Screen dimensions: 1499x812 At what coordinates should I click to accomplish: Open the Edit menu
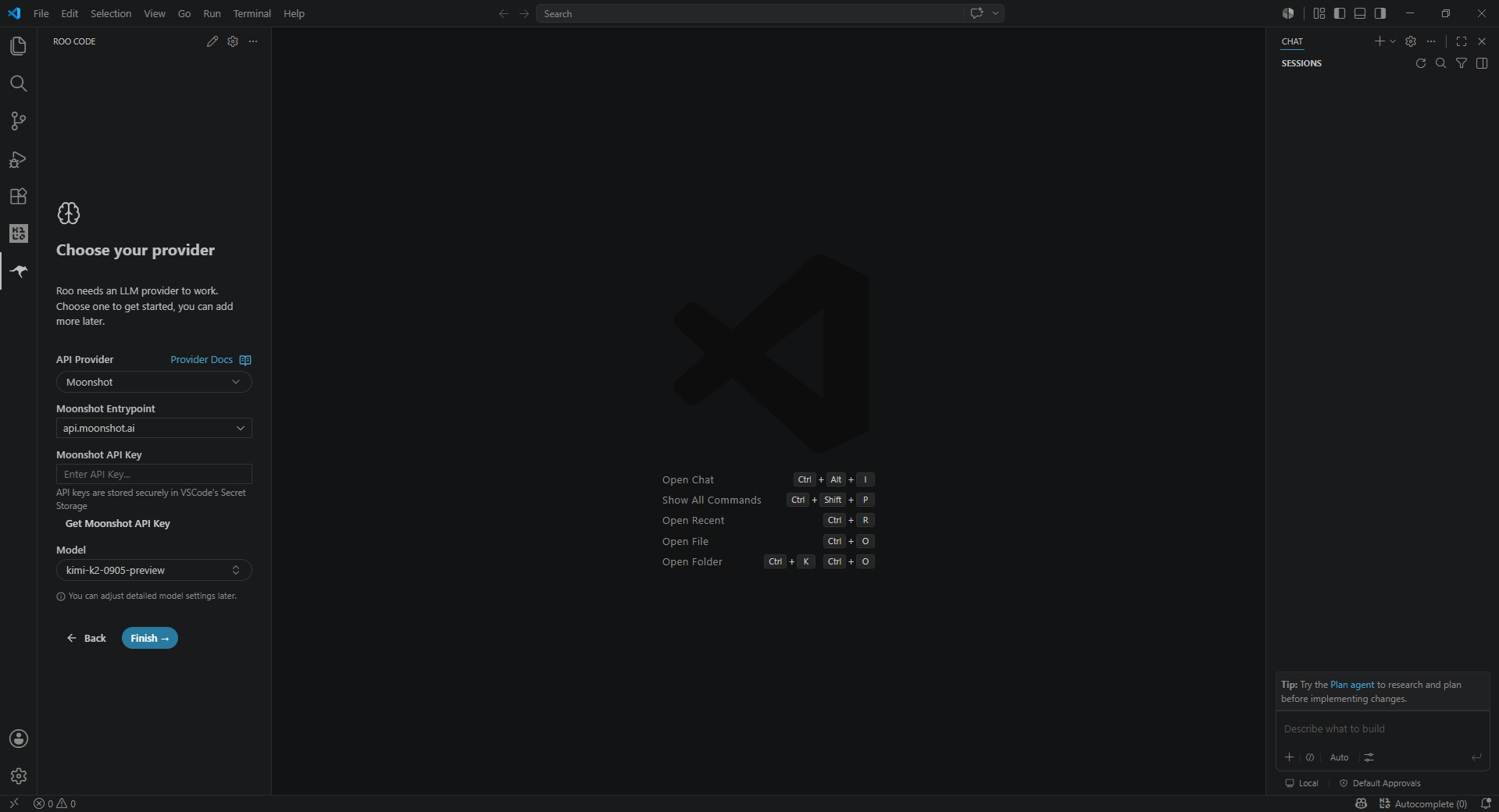coord(70,13)
